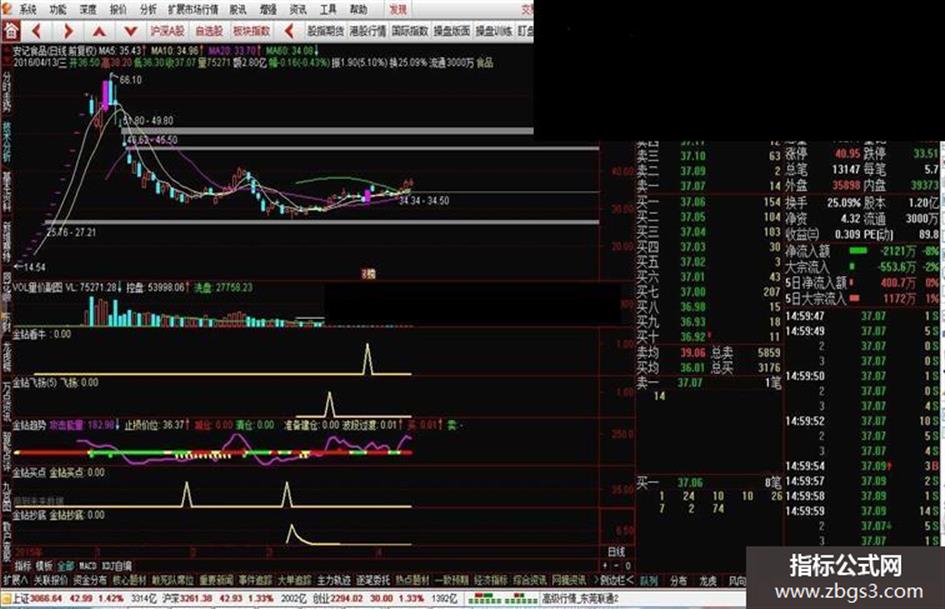Viewport: 945px width, 609px height.
Task: Open the 主力轨迹 bottom tab
Action: [x=334, y=580]
